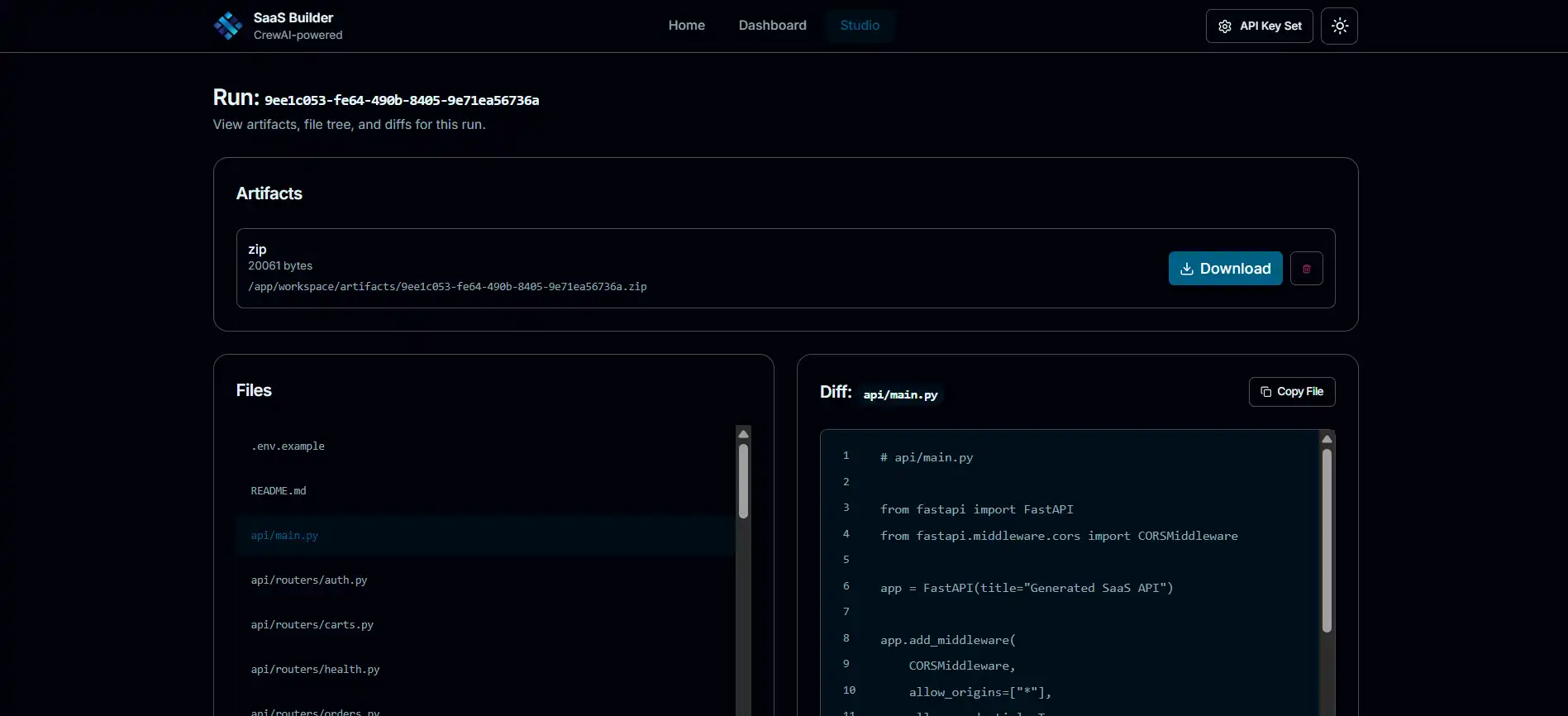The width and height of the screenshot is (1568, 716).
Task: Click the '# api/main.py' comment line
Action: (x=927, y=457)
